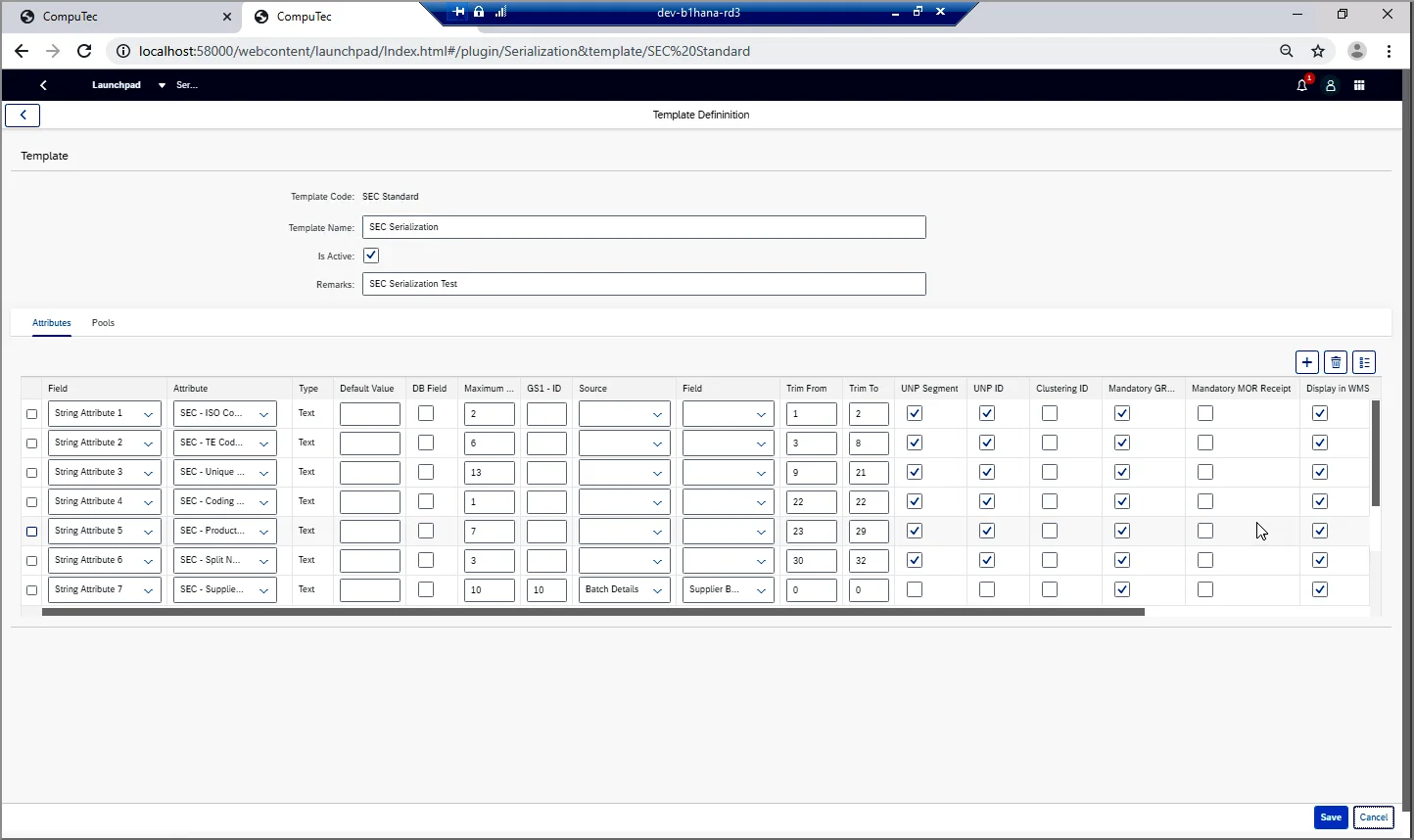Switch to the Attributes tab
The image size is (1414, 840).
point(52,323)
